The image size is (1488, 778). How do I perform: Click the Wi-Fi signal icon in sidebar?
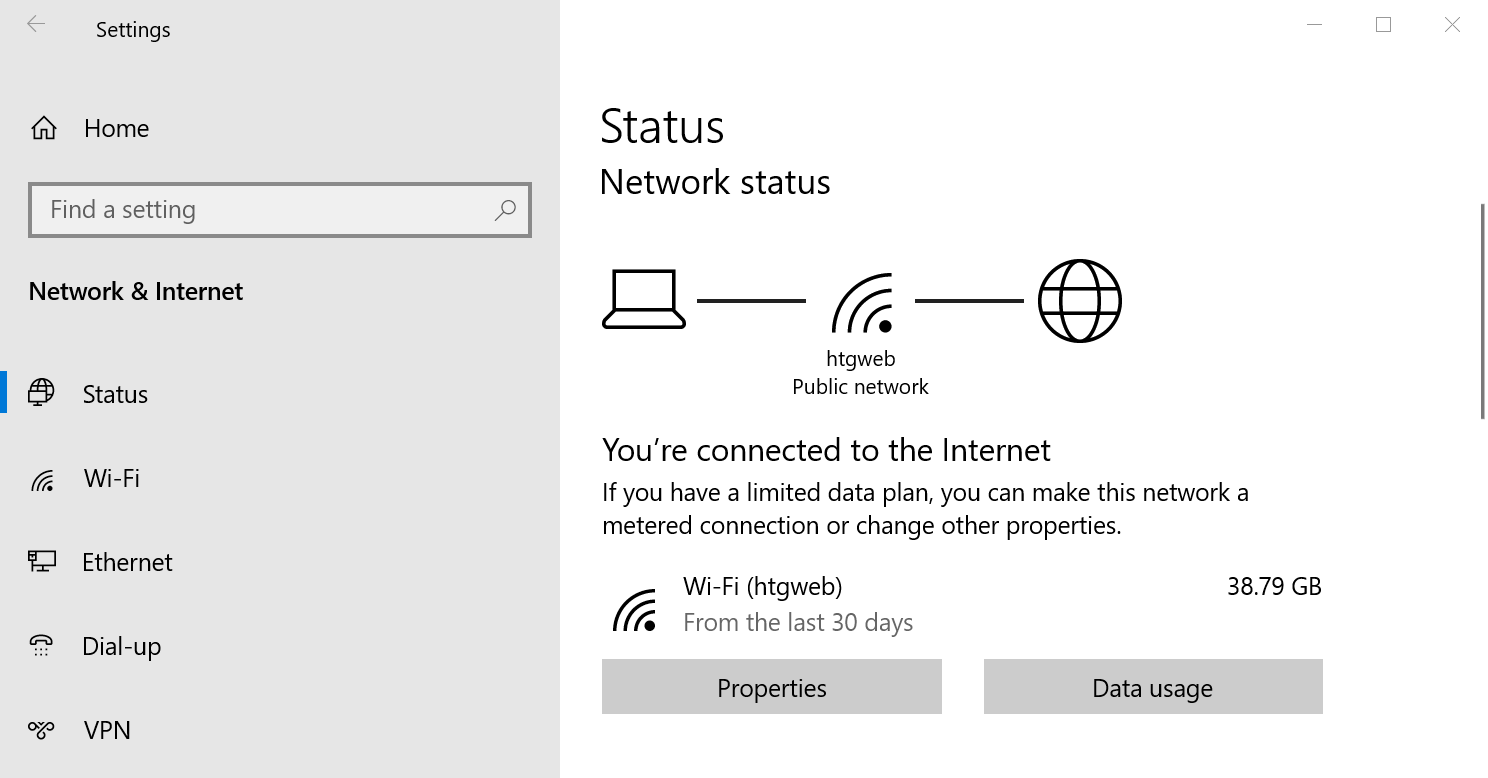(x=41, y=478)
